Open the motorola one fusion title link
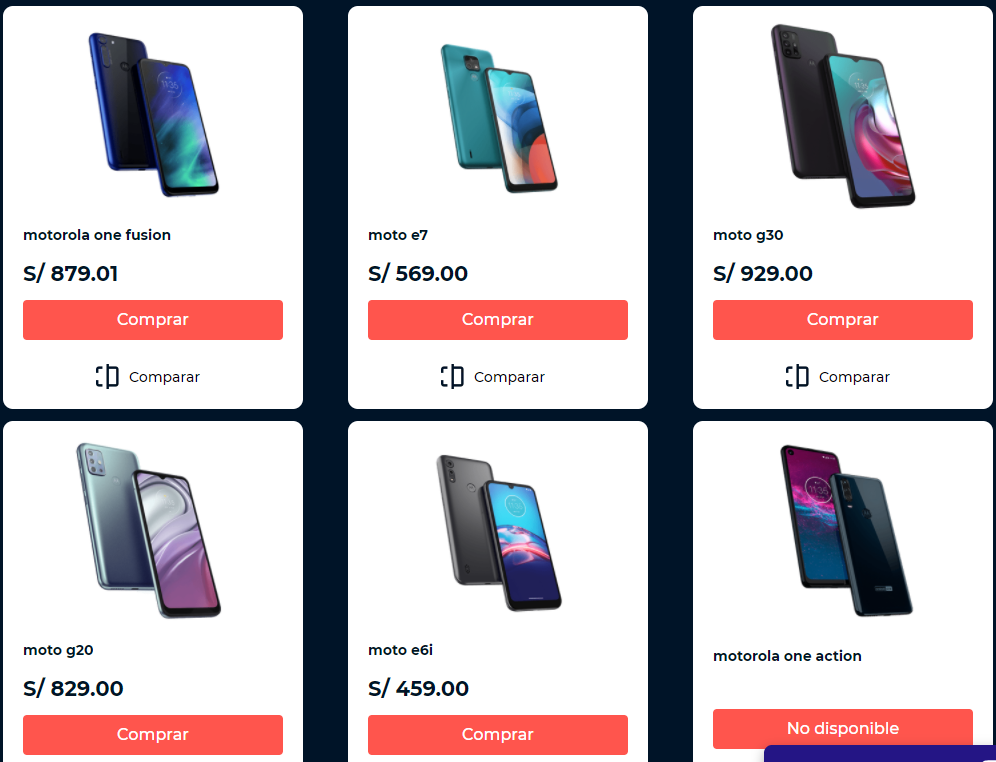 97,235
